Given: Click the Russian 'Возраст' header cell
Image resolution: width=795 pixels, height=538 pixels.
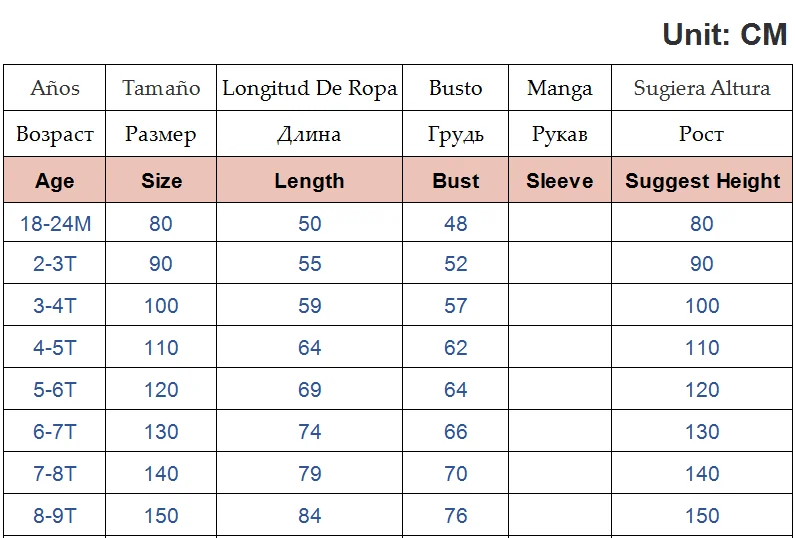Looking at the screenshot, I should tap(55, 134).
